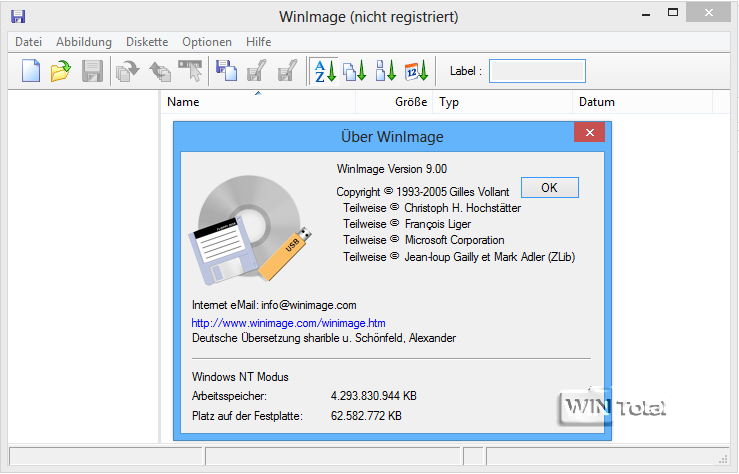Click the Größe column header

394,102
